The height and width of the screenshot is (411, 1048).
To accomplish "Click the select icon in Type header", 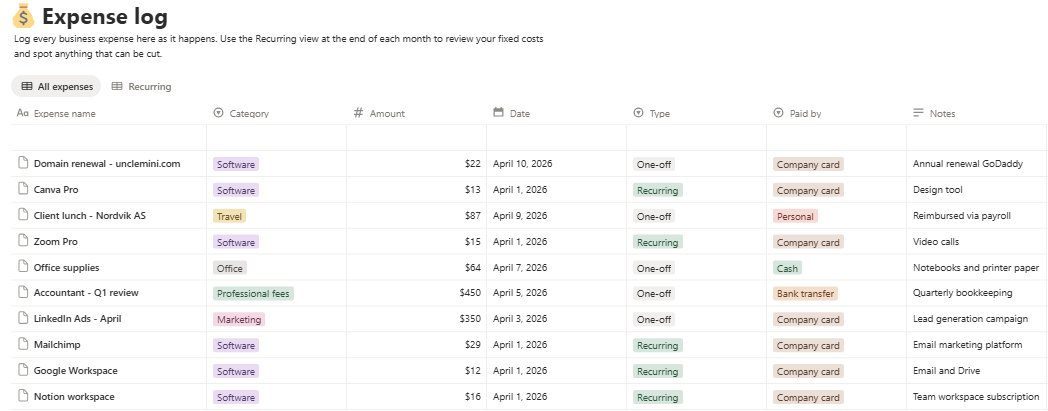I will point(638,113).
